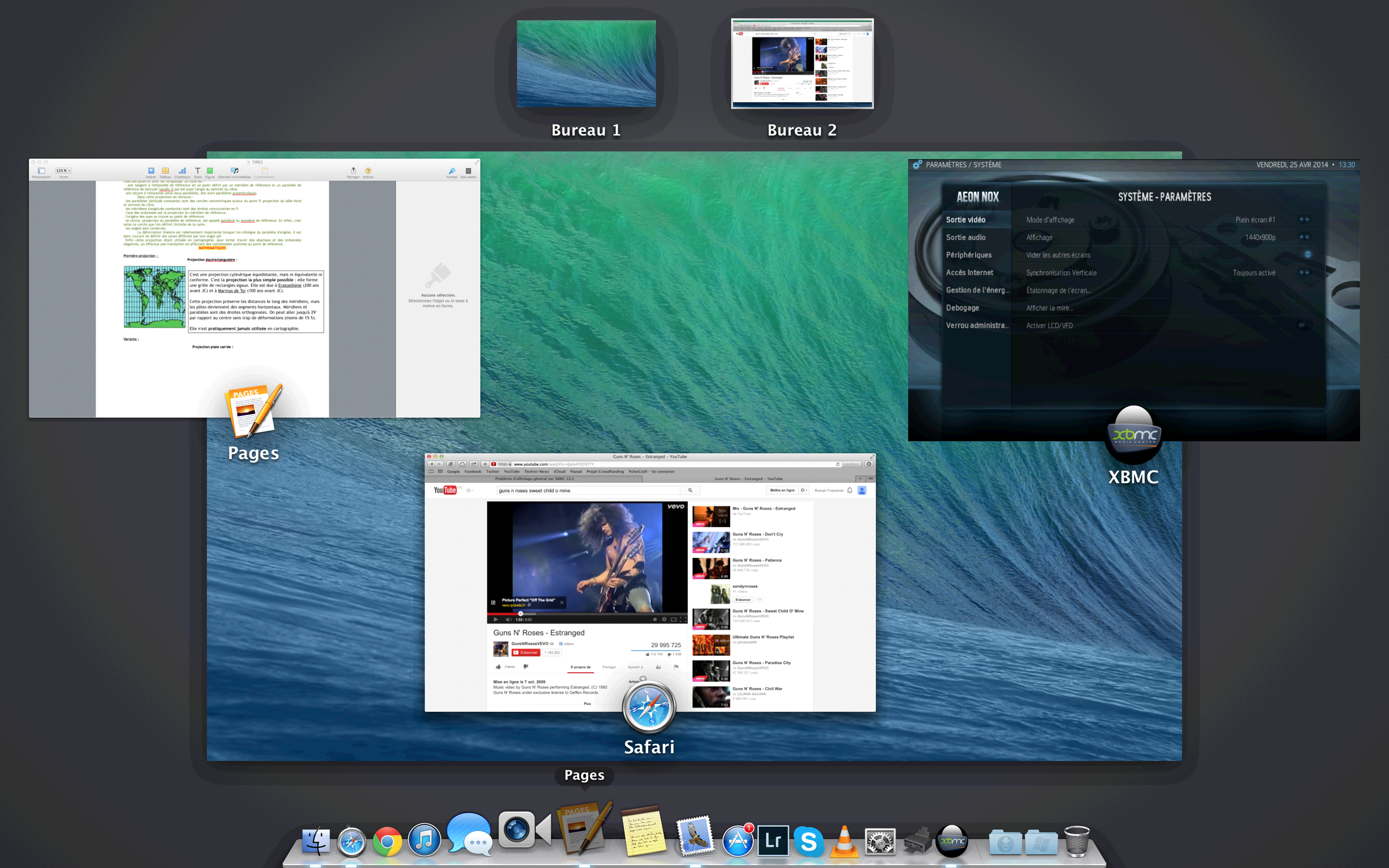Click the Insérer icon in Pages toolbar
The height and width of the screenshot is (868, 1389).
coord(151,171)
